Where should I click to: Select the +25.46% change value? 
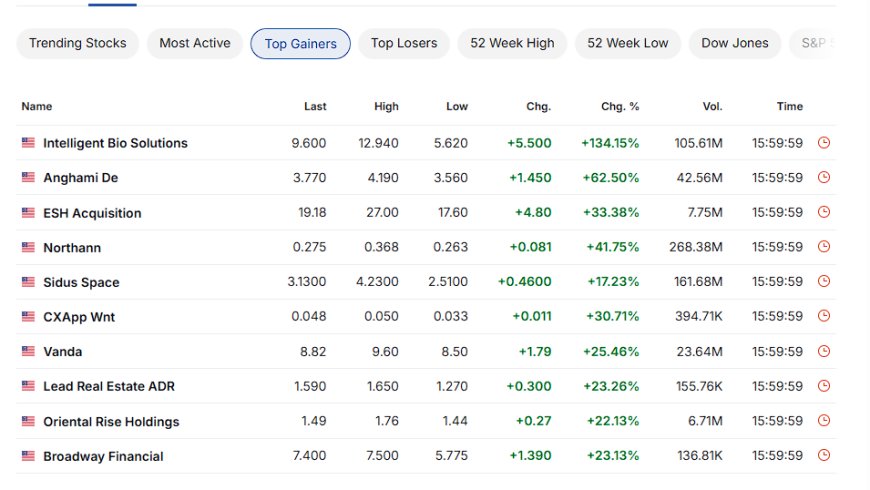(611, 351)
